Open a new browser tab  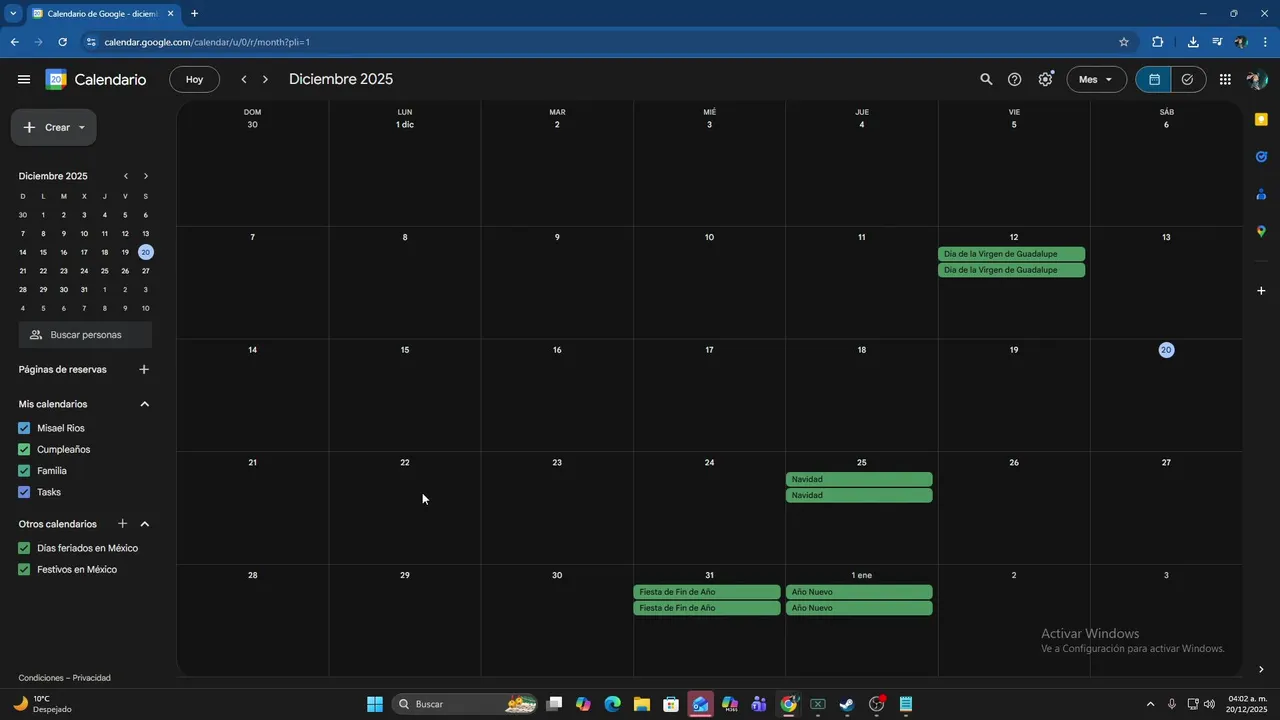(194, 14)
